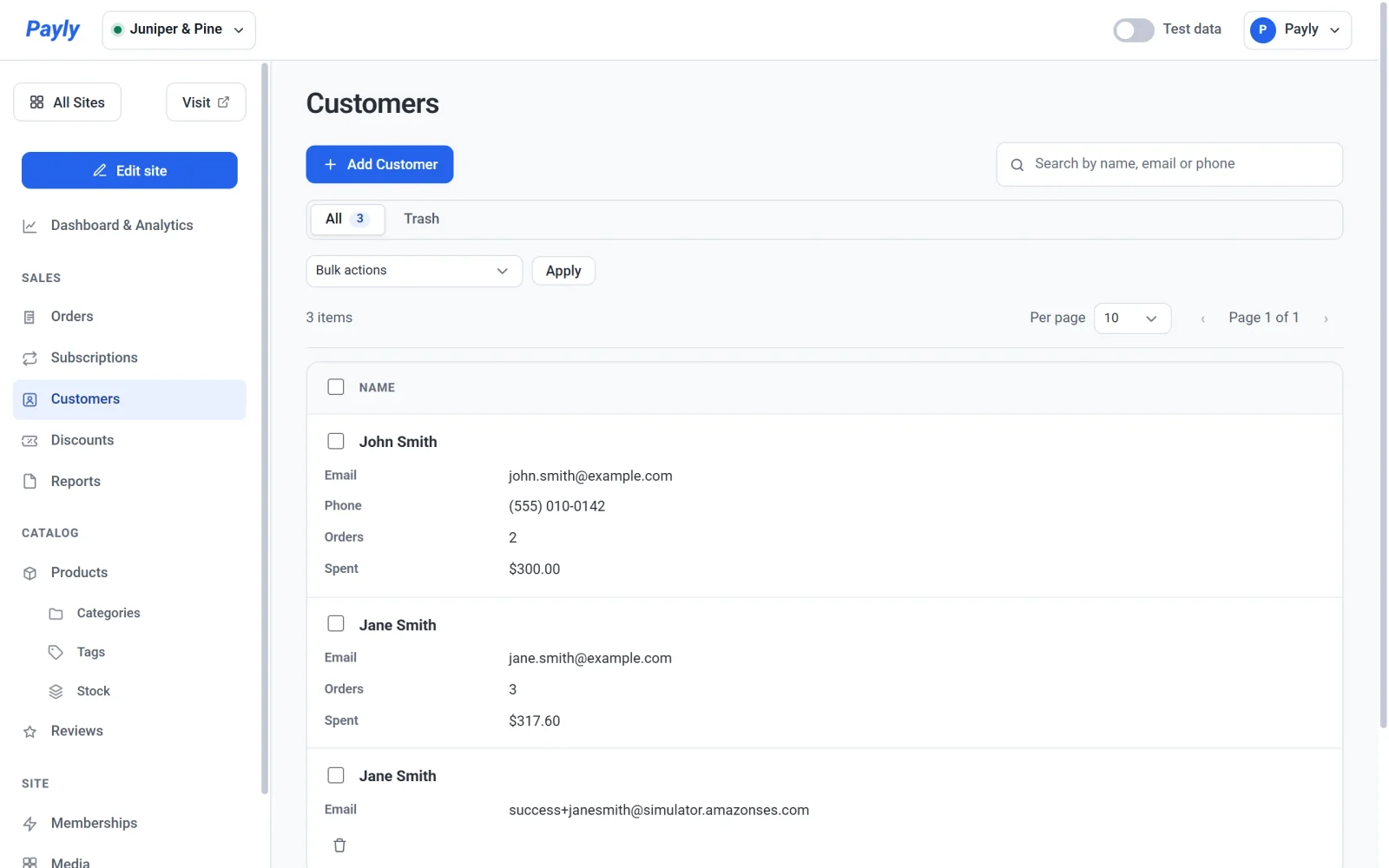Open the Per page 10 dropdown
The width and height of the screenshot is (1389, 868).
(x=1132, y=319)
